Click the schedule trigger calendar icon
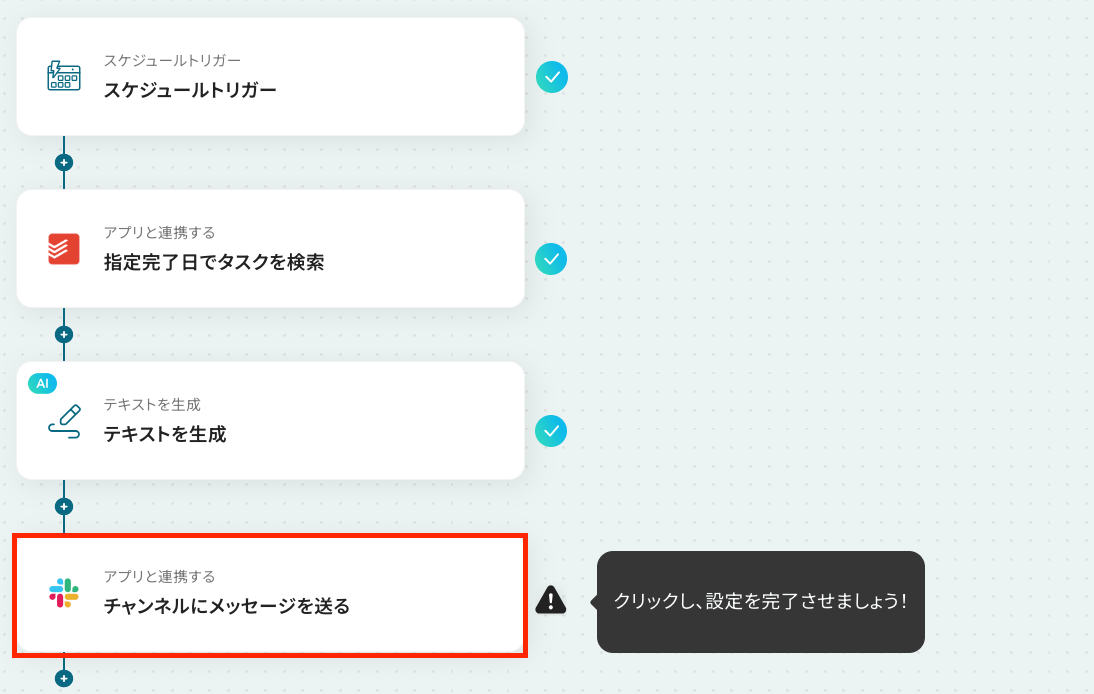 click(63, 76)
